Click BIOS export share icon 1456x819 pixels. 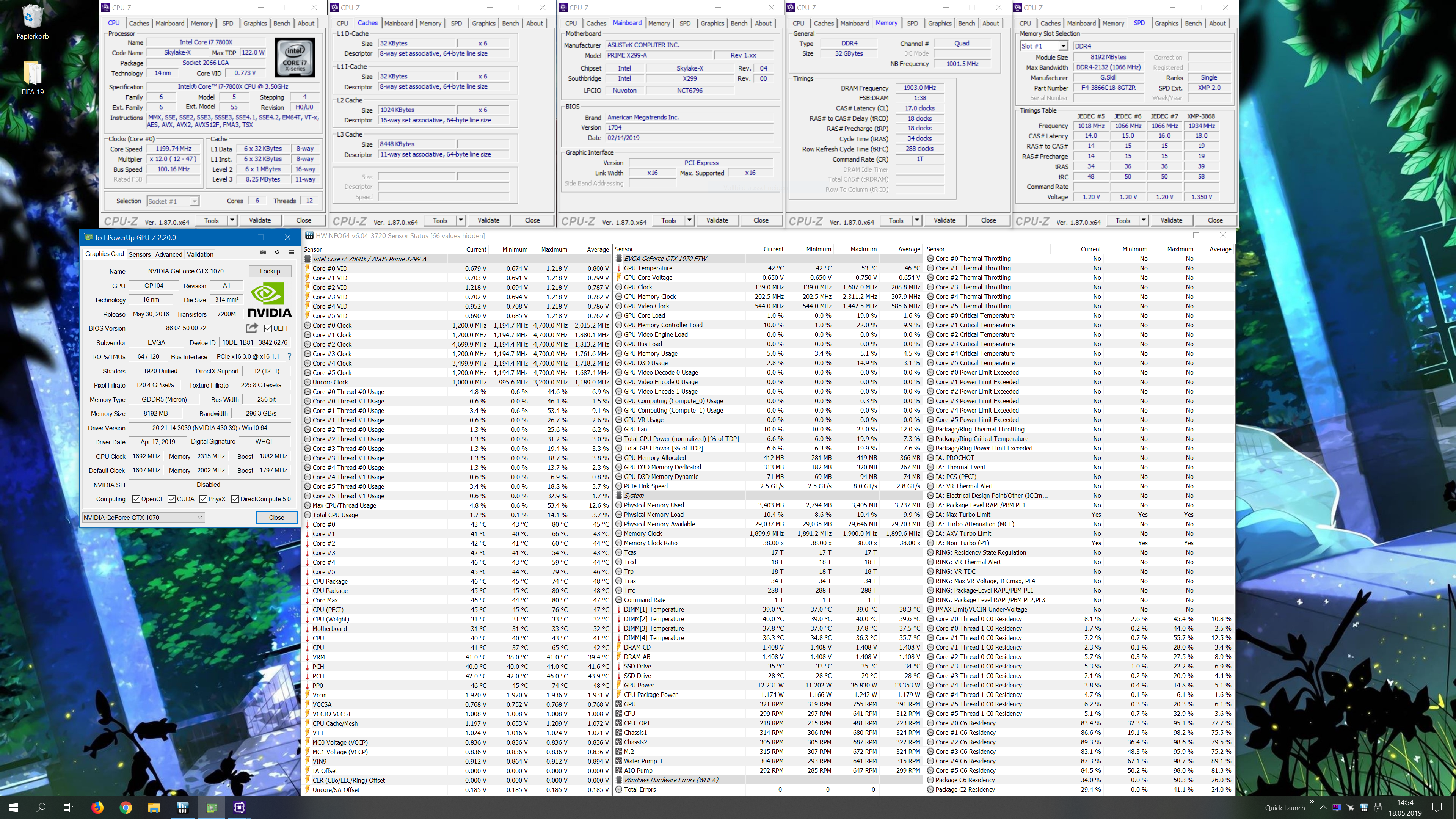pos(252,328)
